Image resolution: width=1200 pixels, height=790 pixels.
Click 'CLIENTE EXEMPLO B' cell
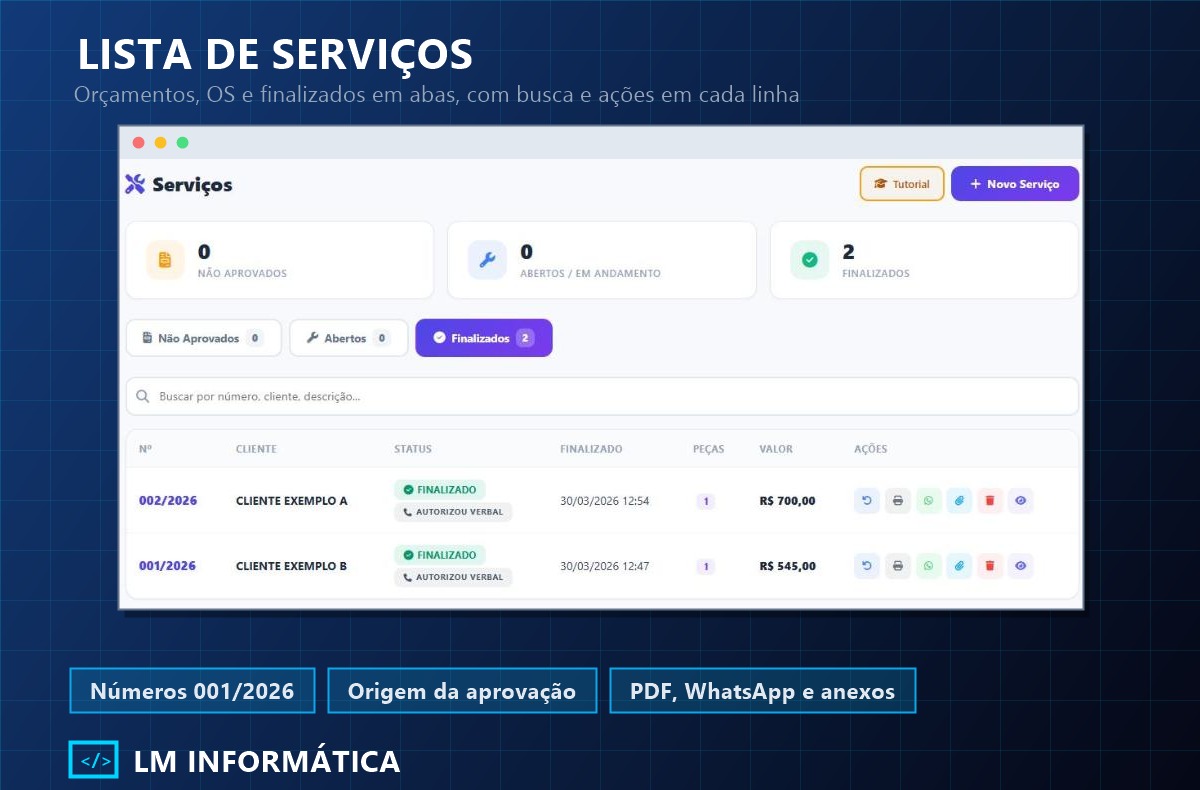click(x=292, y=566)
